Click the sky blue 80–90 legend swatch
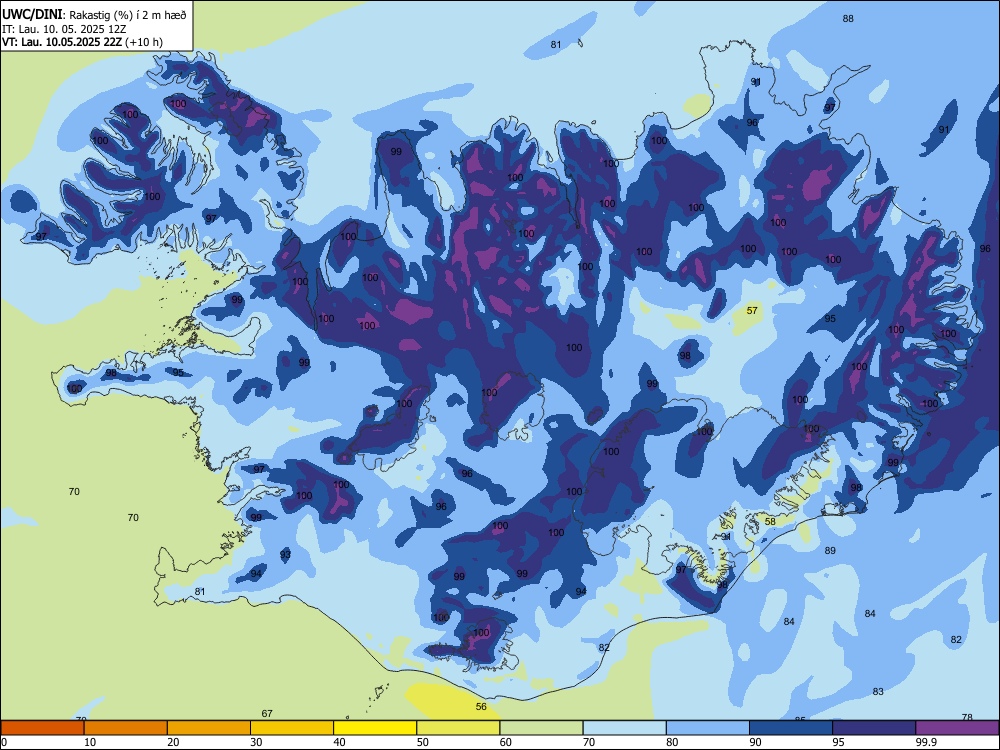The image size is (1000, 750). point(707,728)
